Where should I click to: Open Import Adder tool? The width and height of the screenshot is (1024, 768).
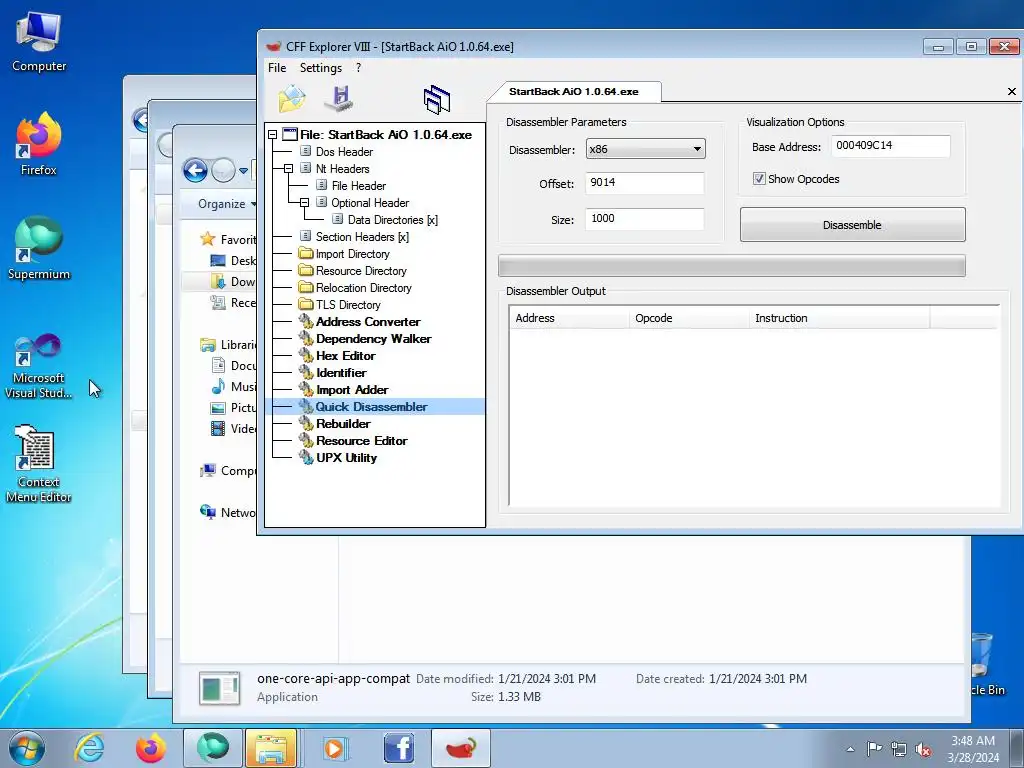tap(352, 389)
